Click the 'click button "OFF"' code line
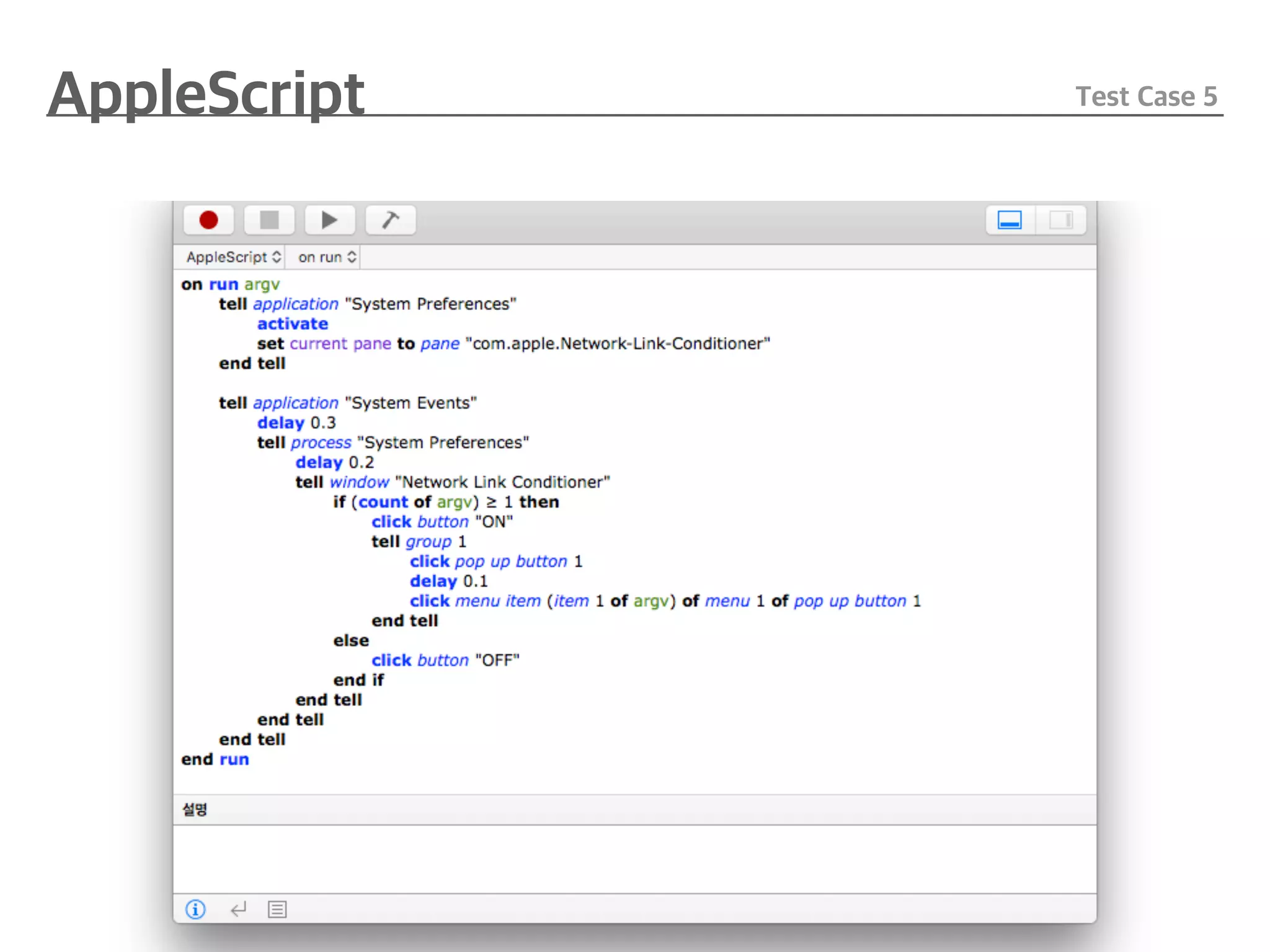 (445, 661)
